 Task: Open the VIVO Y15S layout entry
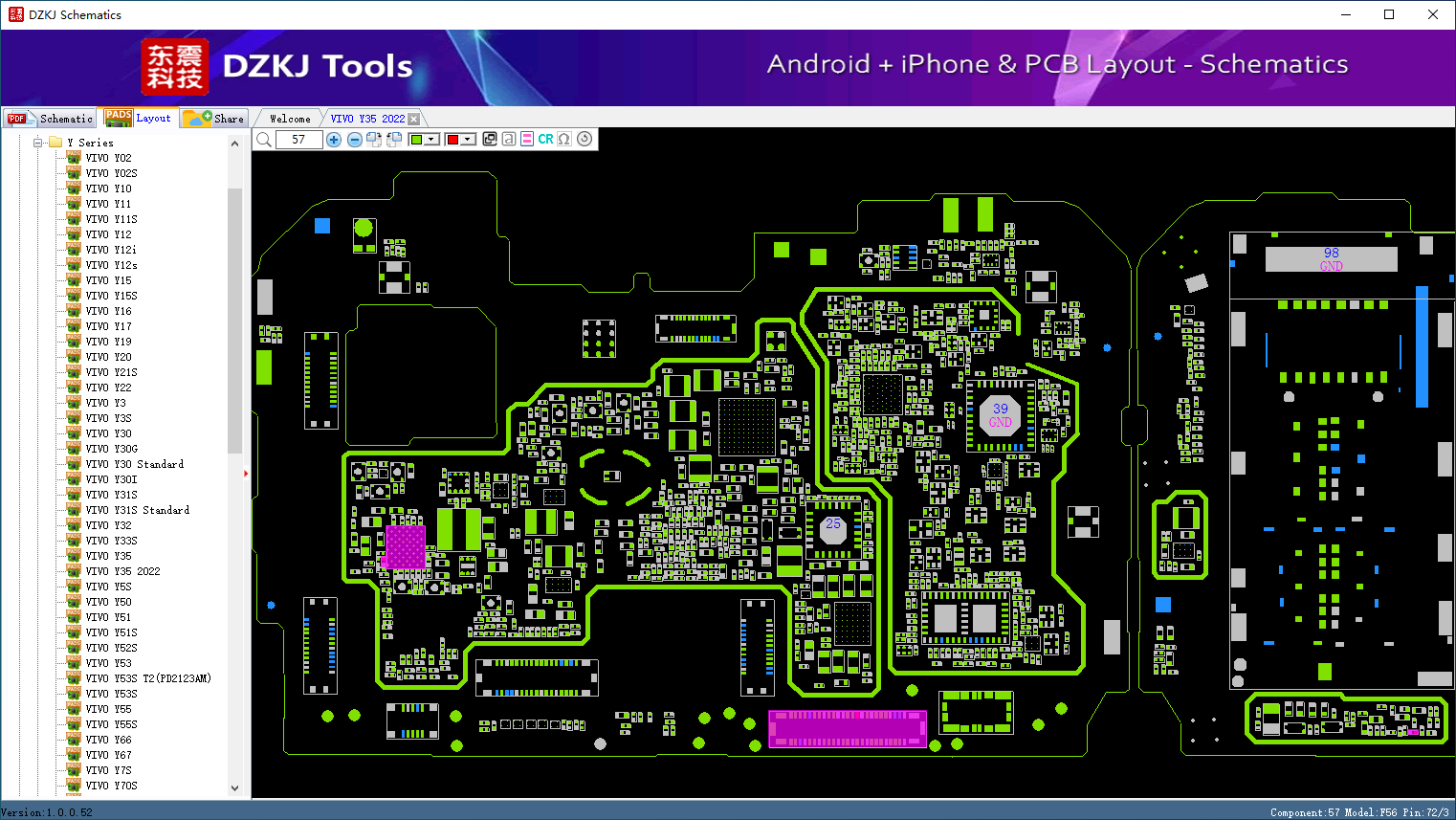[111, 296]
